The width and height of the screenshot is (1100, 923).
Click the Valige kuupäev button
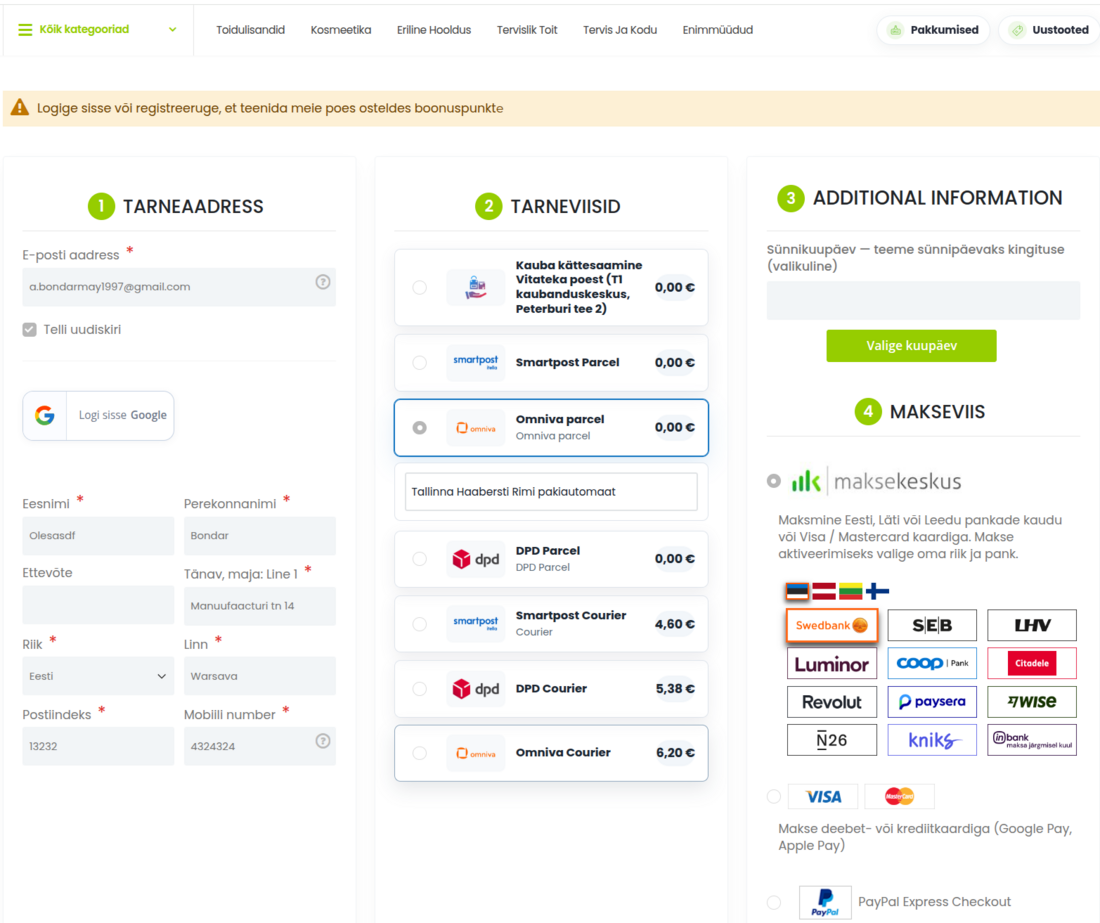click(x=911, y=346)
